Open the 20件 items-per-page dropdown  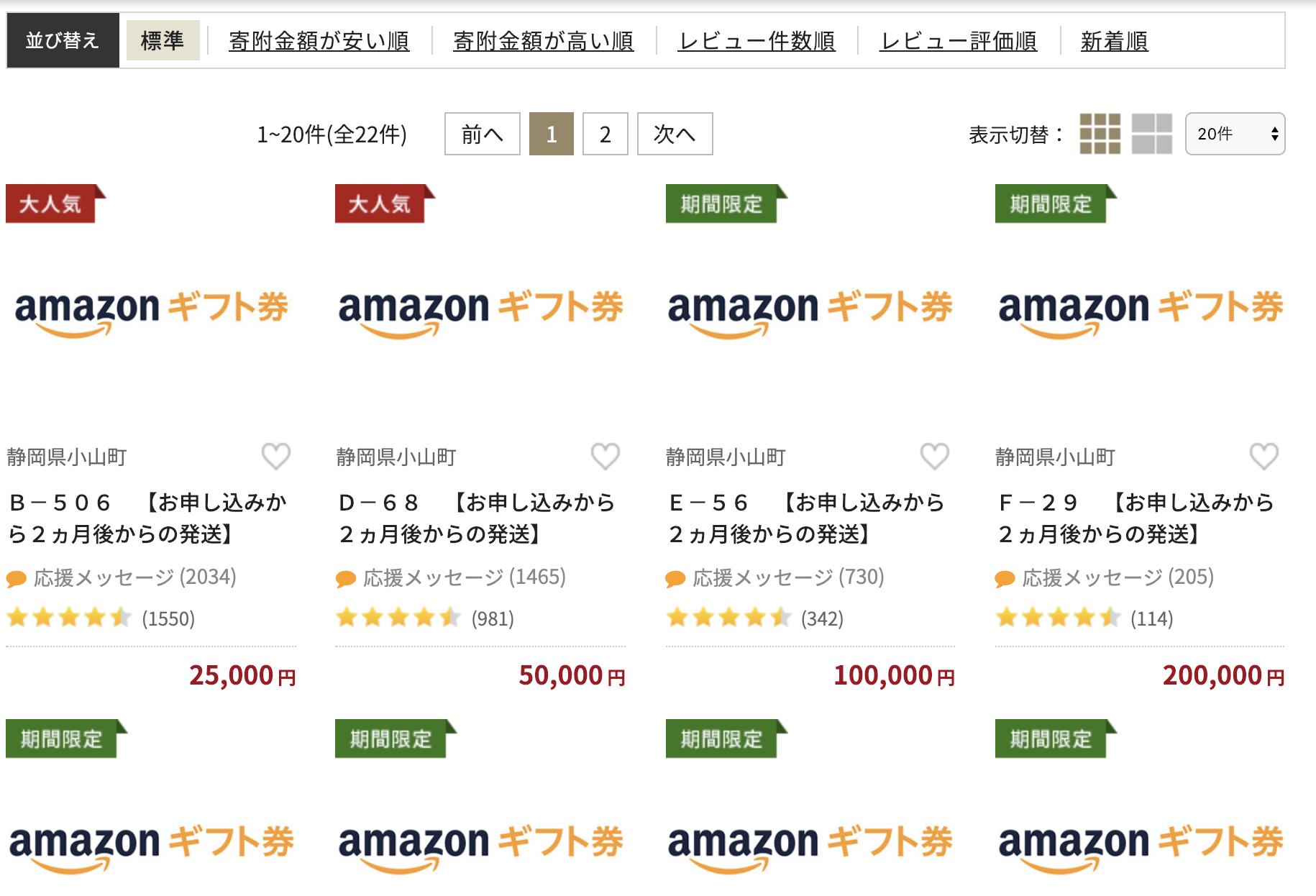coord(1235,134)
